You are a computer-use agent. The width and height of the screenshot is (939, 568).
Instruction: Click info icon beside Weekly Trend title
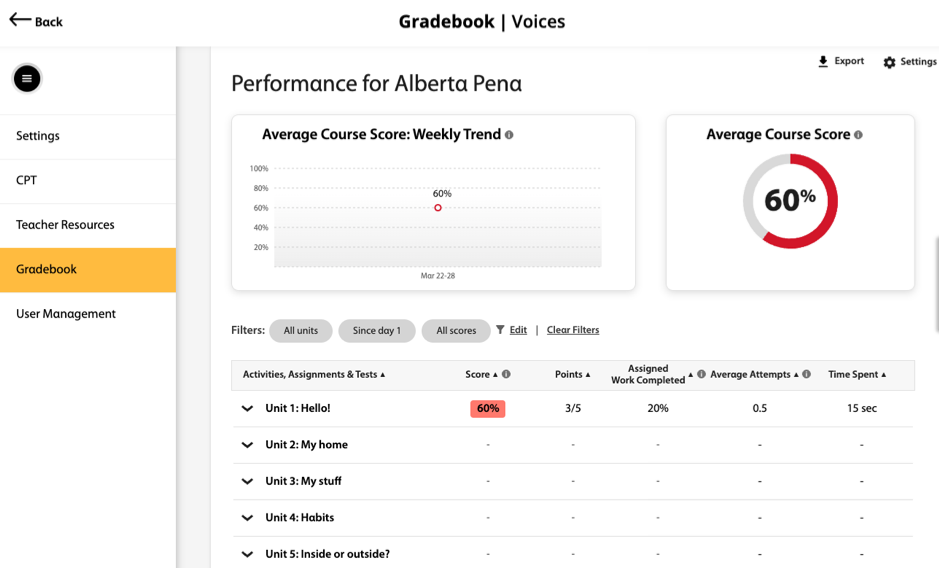509,135
